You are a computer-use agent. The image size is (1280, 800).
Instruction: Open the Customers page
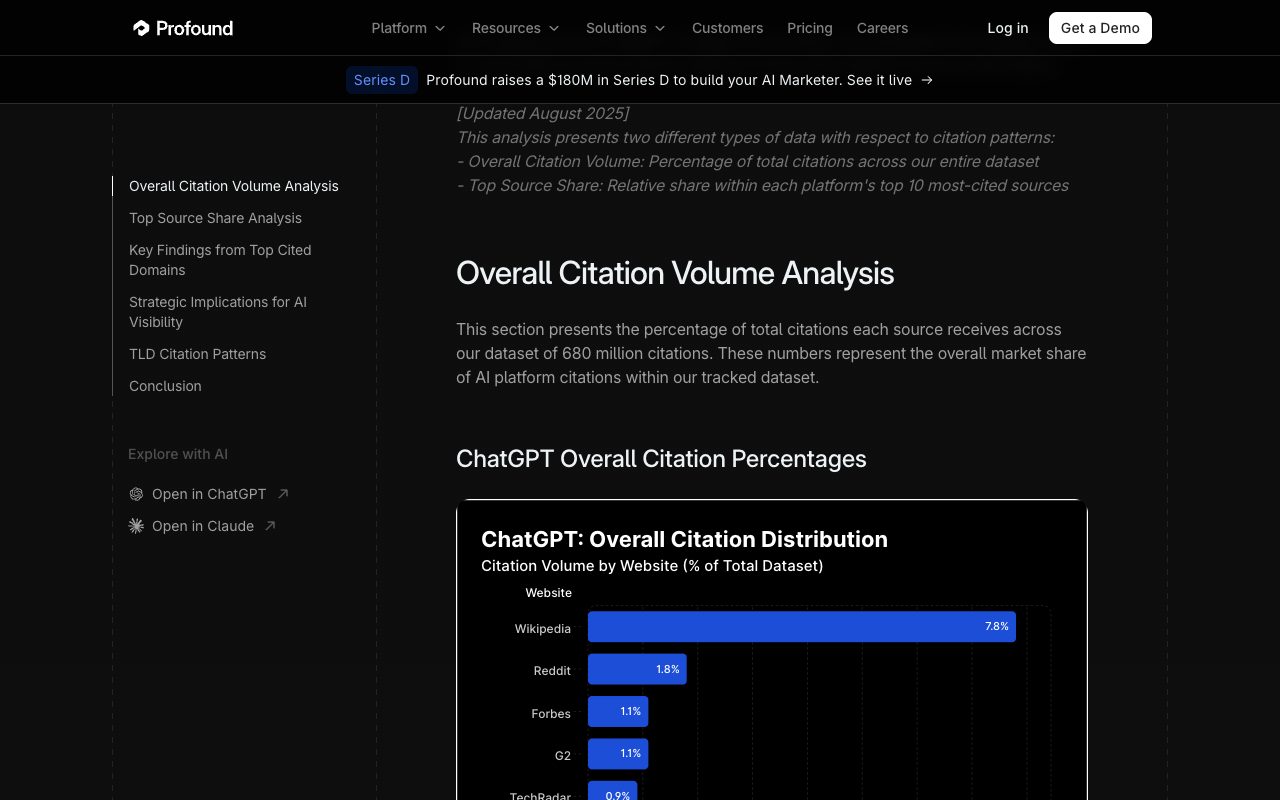click(x=727, y=28)
